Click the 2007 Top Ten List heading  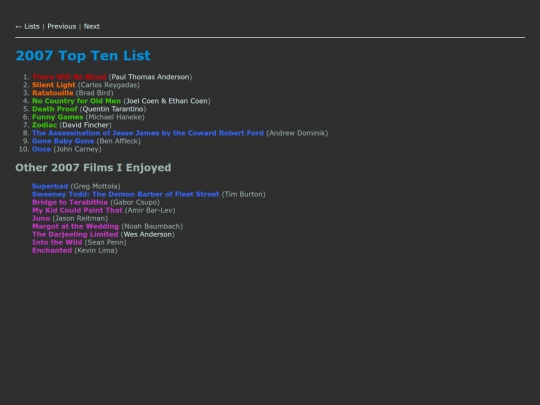(x=83, y=55)
